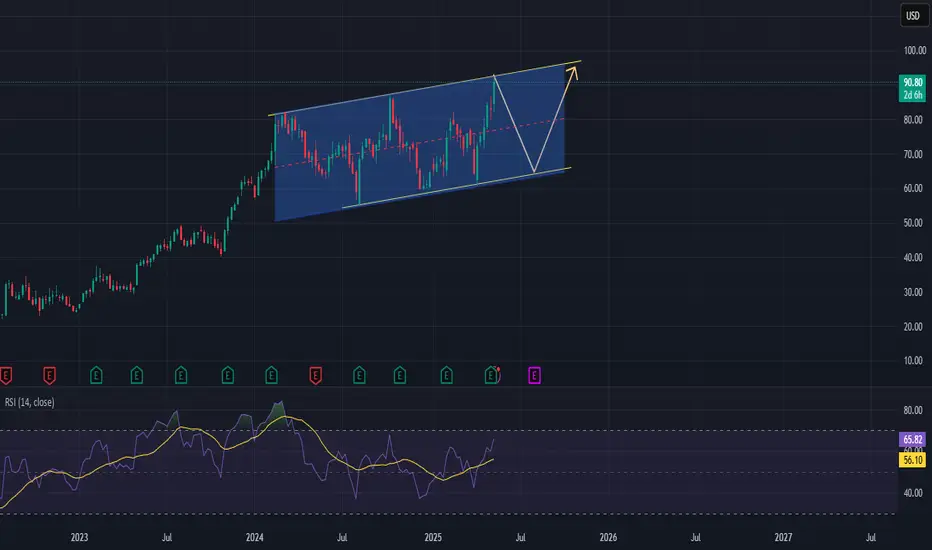Click the 50.00 price axis label
This screenshot has width=932, height=550.
pos(913,222)
